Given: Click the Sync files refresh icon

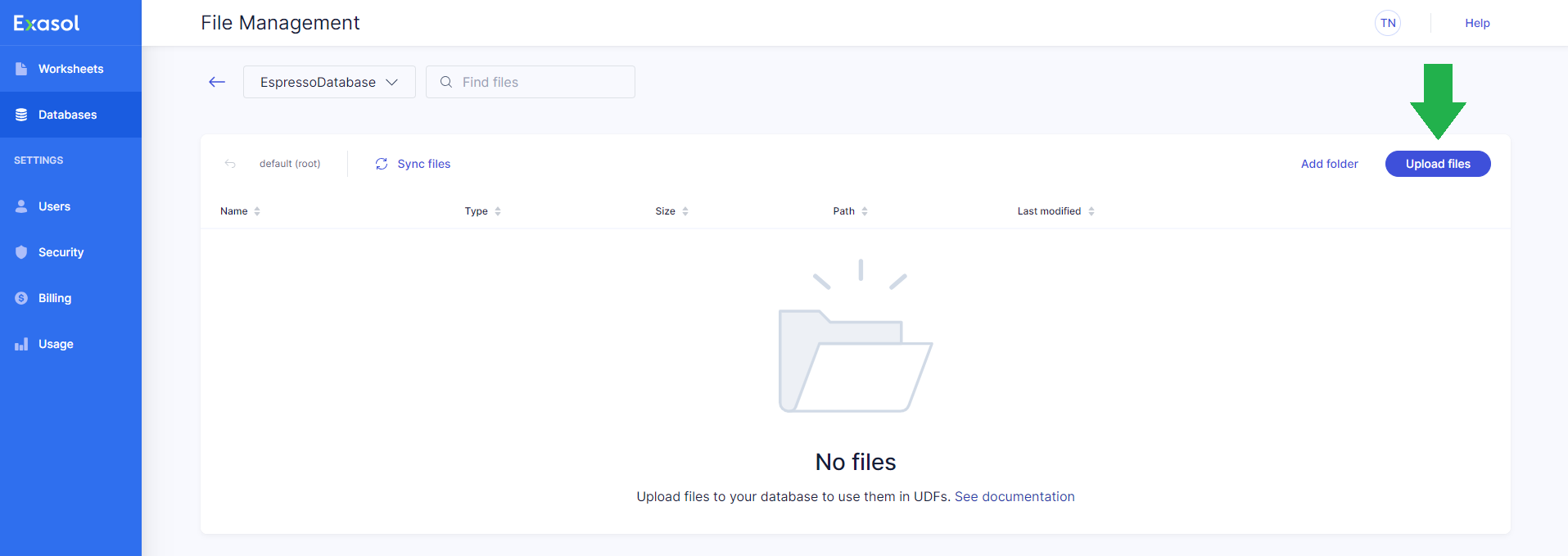Looking at the screenshot, I should coord(382,164).
